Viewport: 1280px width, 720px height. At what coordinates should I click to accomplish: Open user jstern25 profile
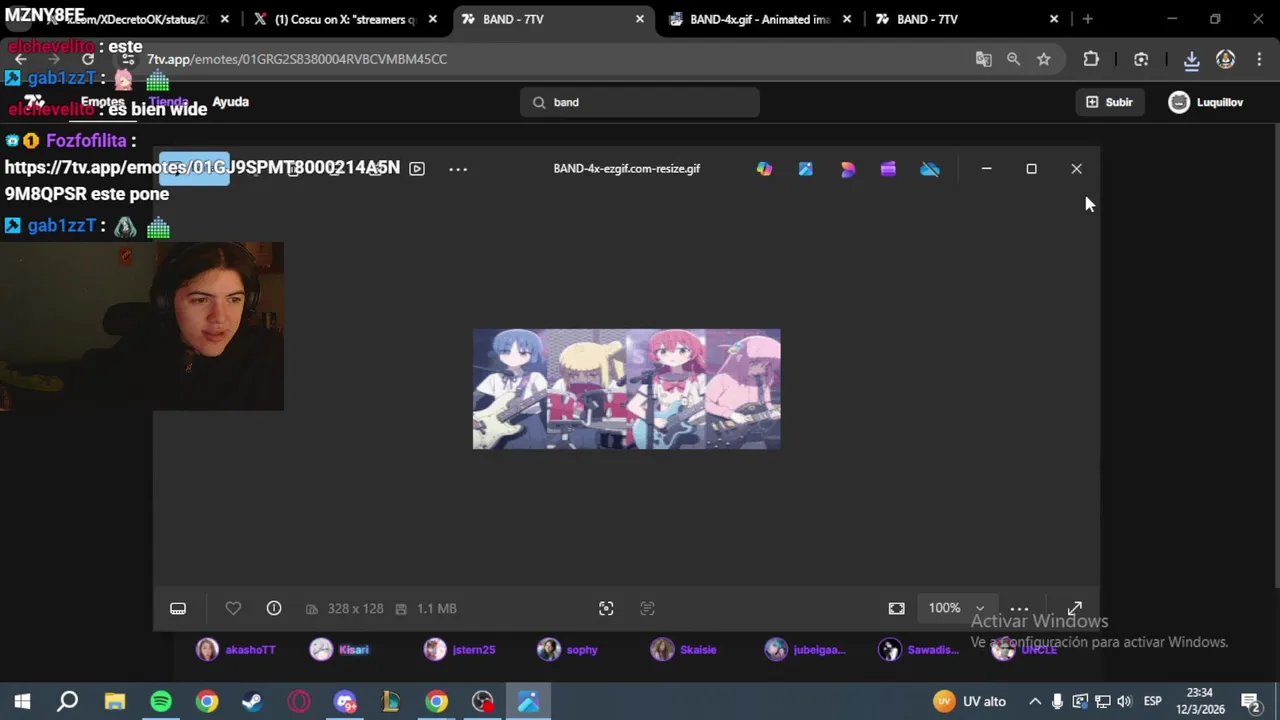pyautogui.click(x=459, y=650)
